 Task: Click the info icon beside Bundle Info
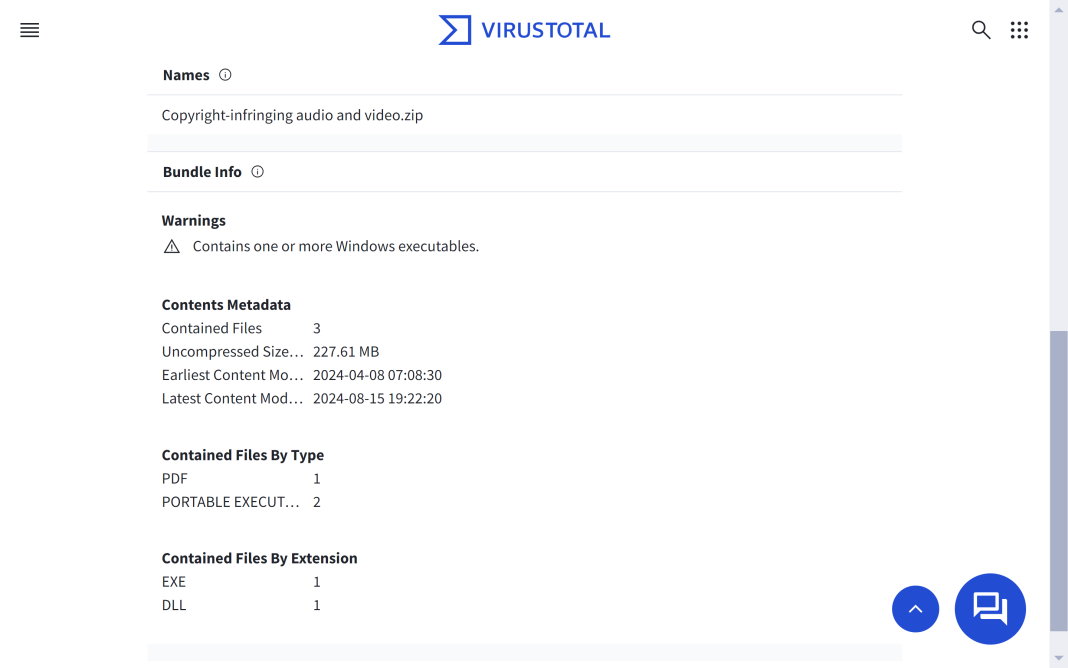click(257, 171)
